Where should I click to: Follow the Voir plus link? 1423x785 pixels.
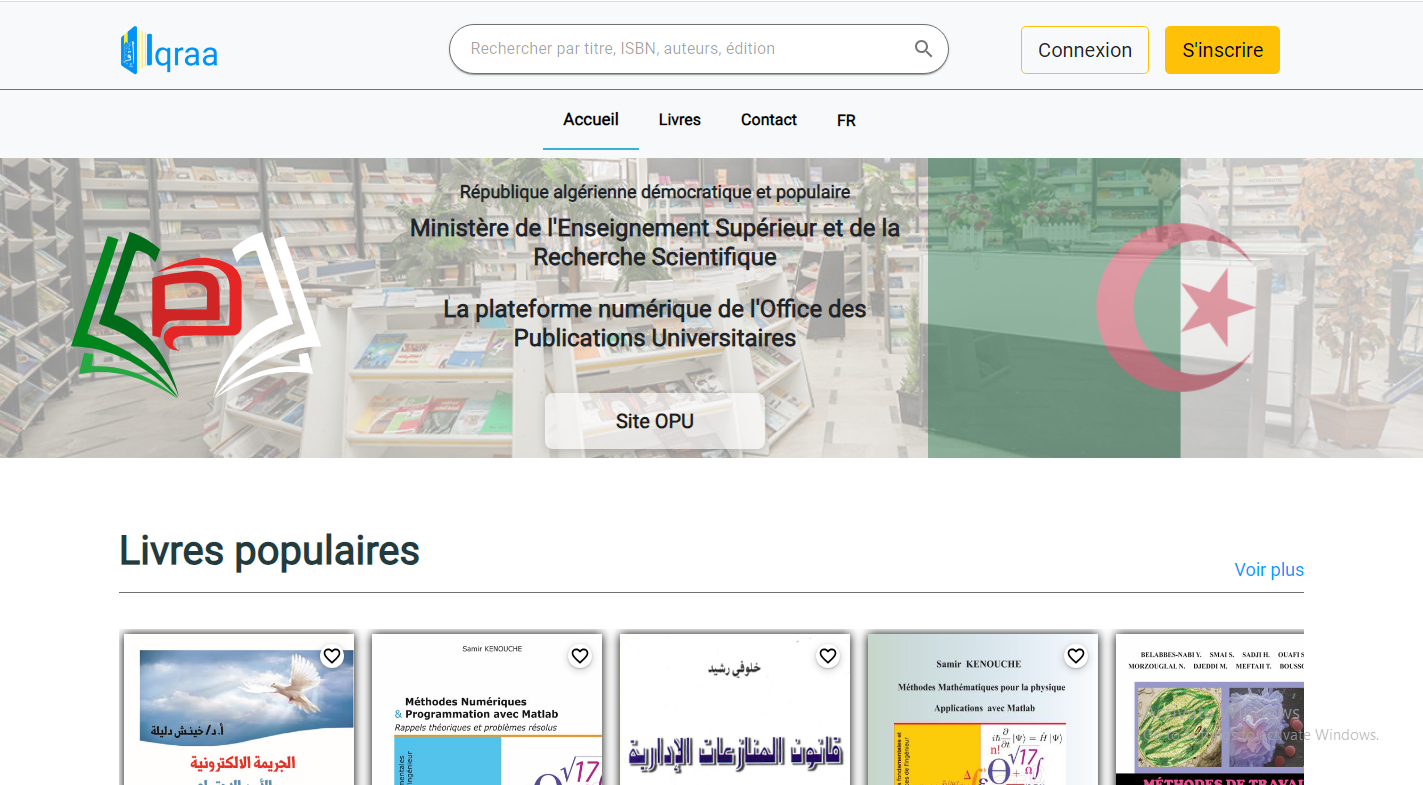pos(1268,570)
